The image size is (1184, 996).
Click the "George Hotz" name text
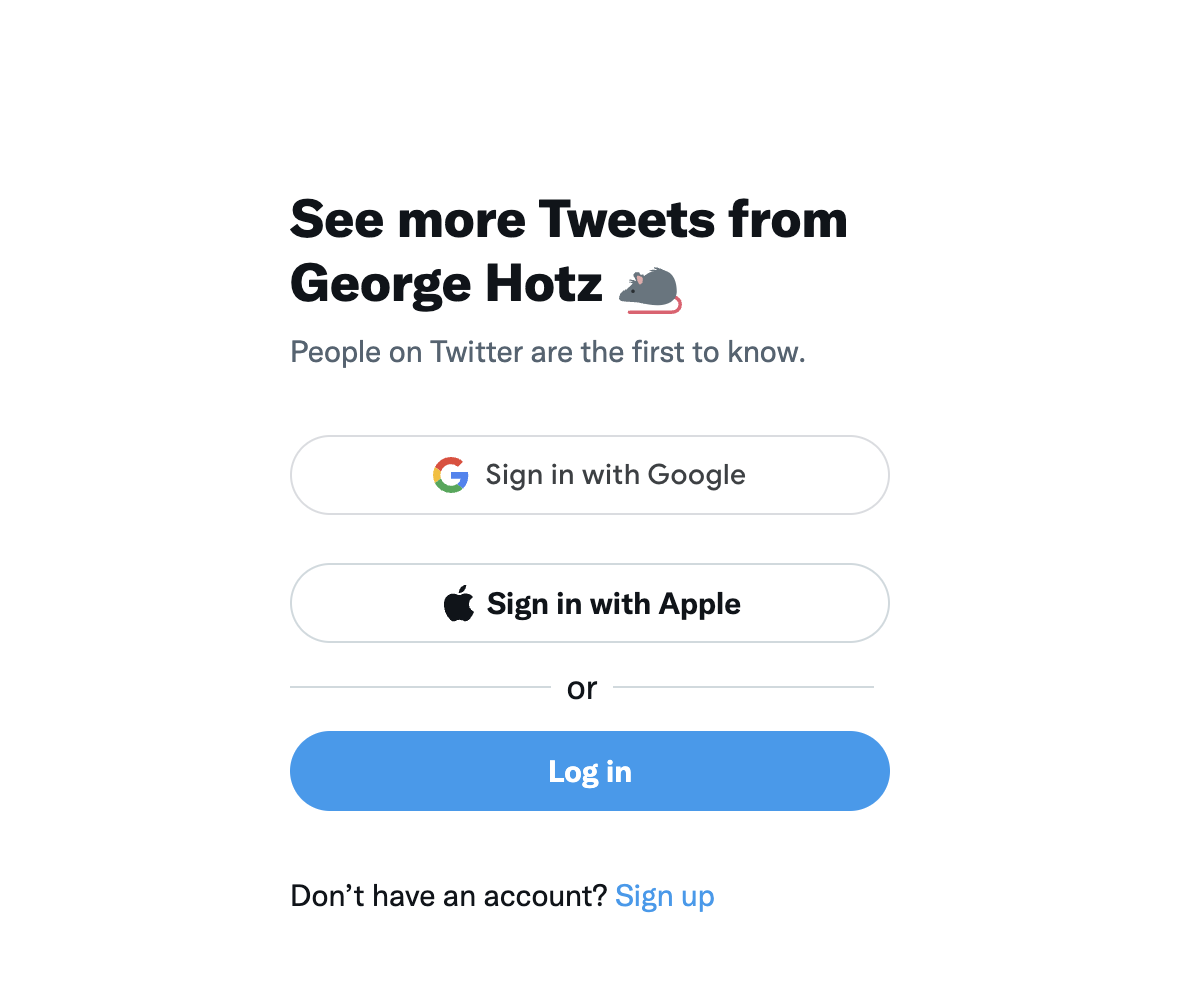coord(446,285)
